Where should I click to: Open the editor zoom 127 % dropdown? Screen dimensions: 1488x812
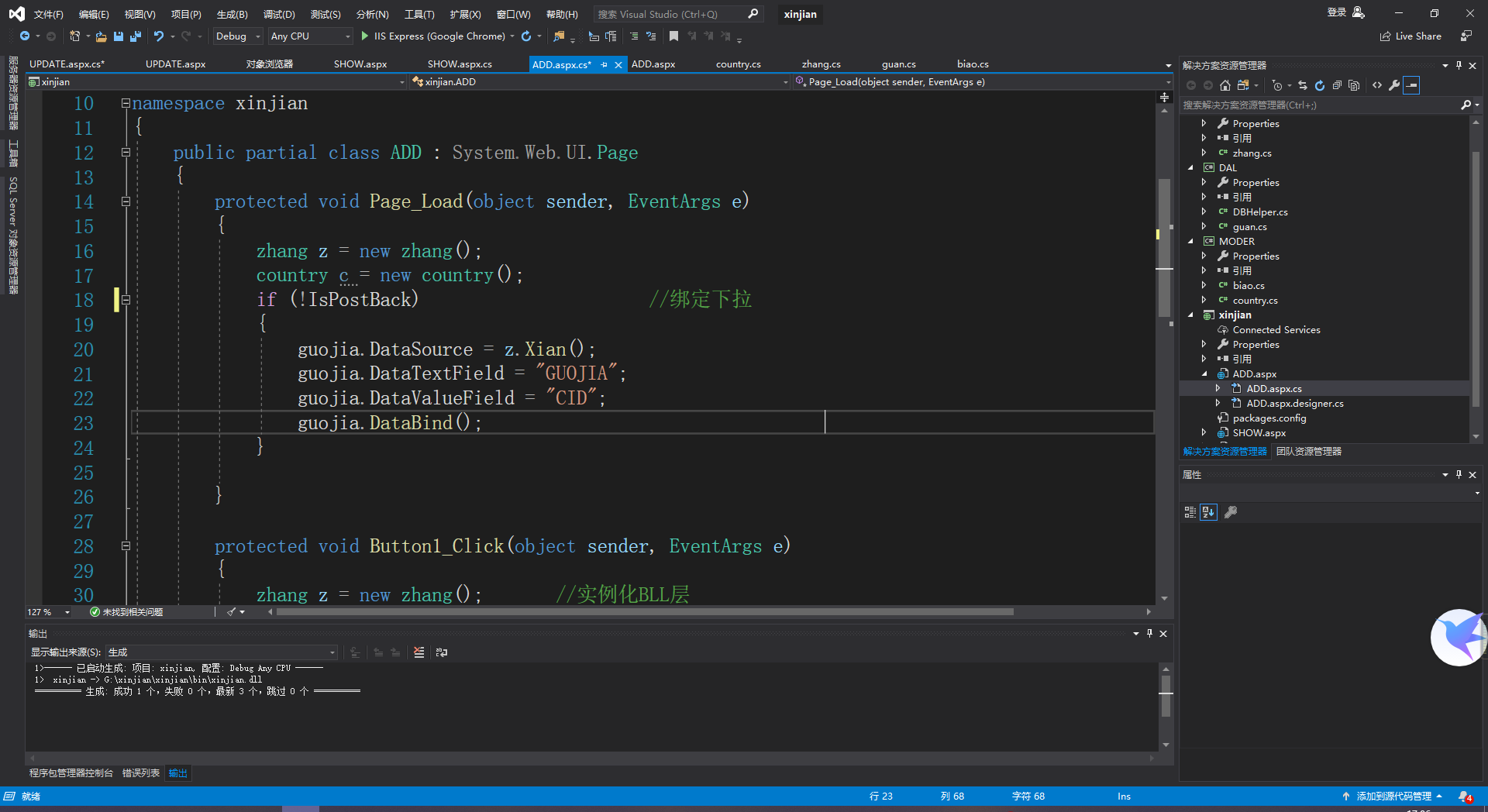click(49, 612)
